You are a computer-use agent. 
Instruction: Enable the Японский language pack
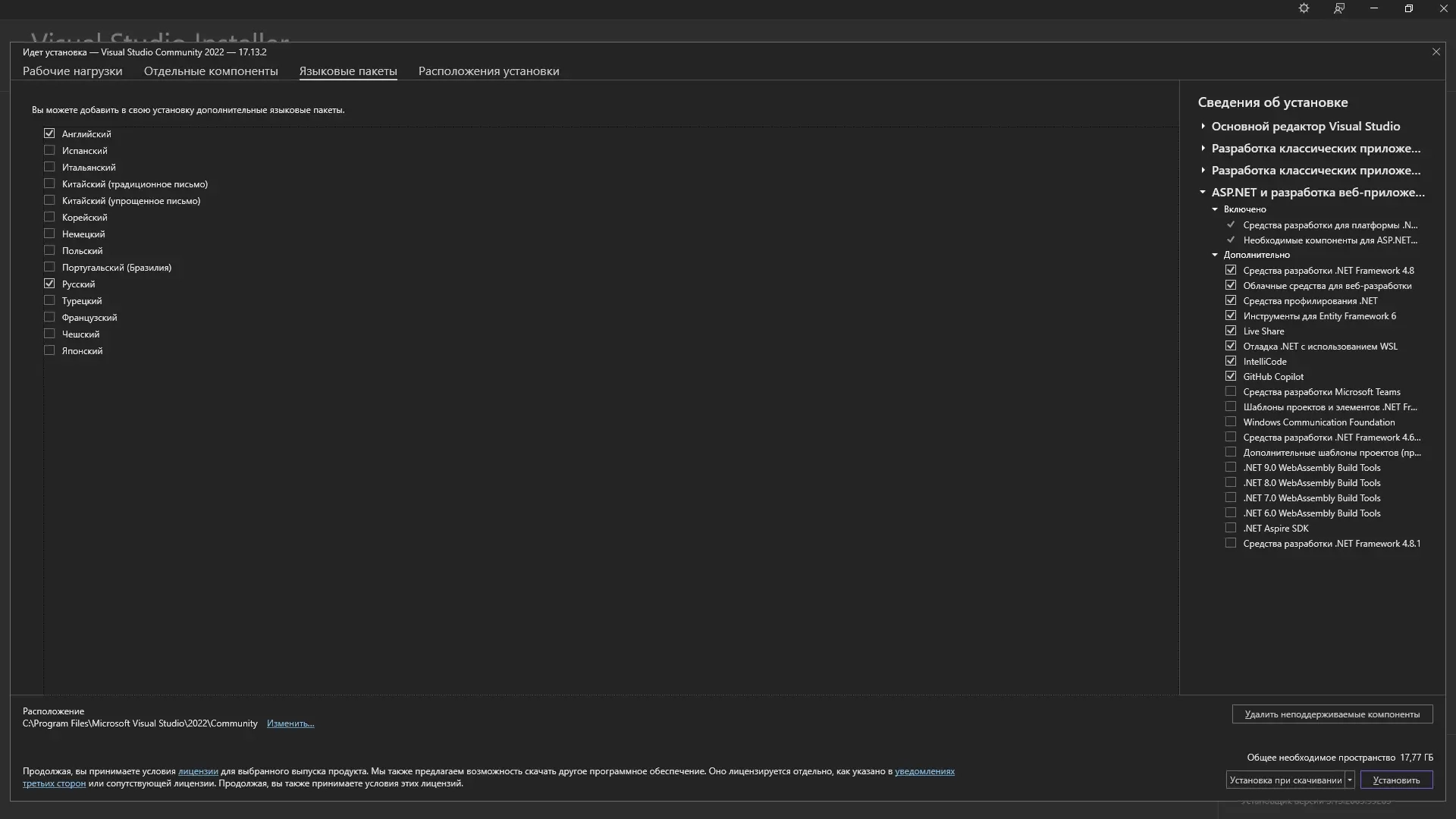click(x=49, y=350)
